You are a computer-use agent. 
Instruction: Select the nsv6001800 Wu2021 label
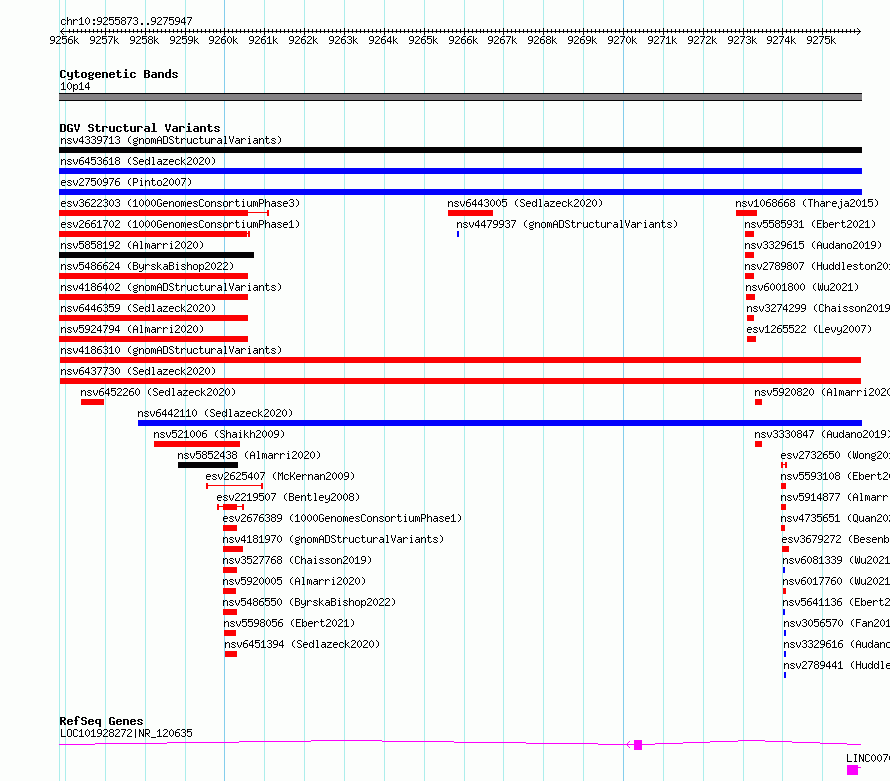pos(802,287)
